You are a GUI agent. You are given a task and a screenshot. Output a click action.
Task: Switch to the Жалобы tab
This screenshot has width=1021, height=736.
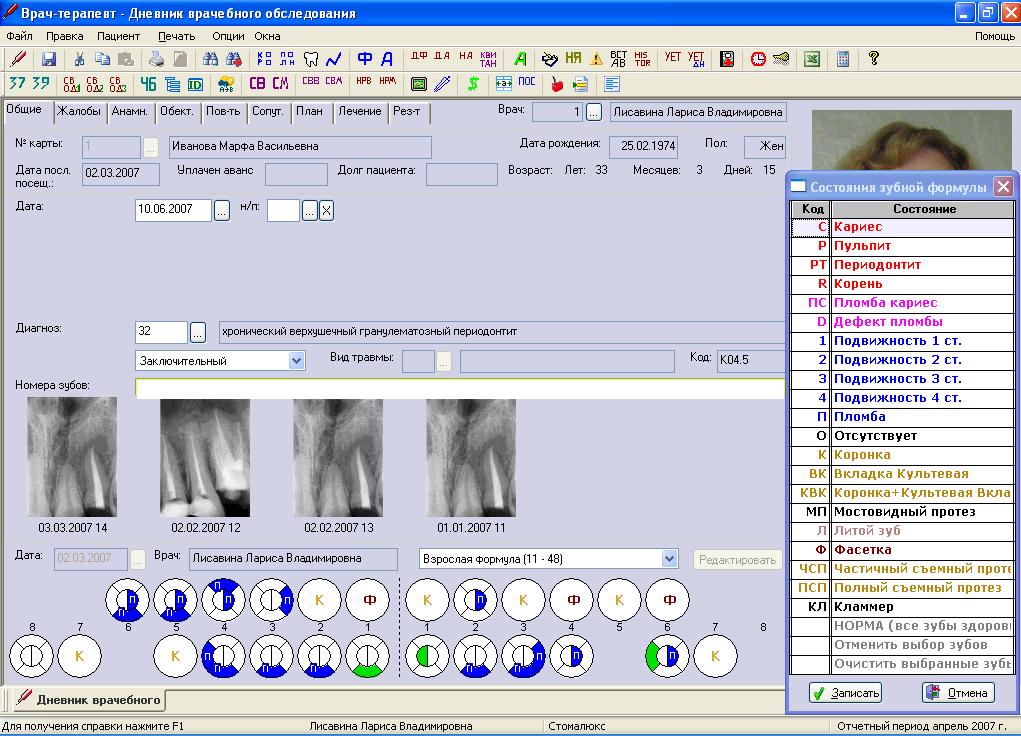(79, 111)
